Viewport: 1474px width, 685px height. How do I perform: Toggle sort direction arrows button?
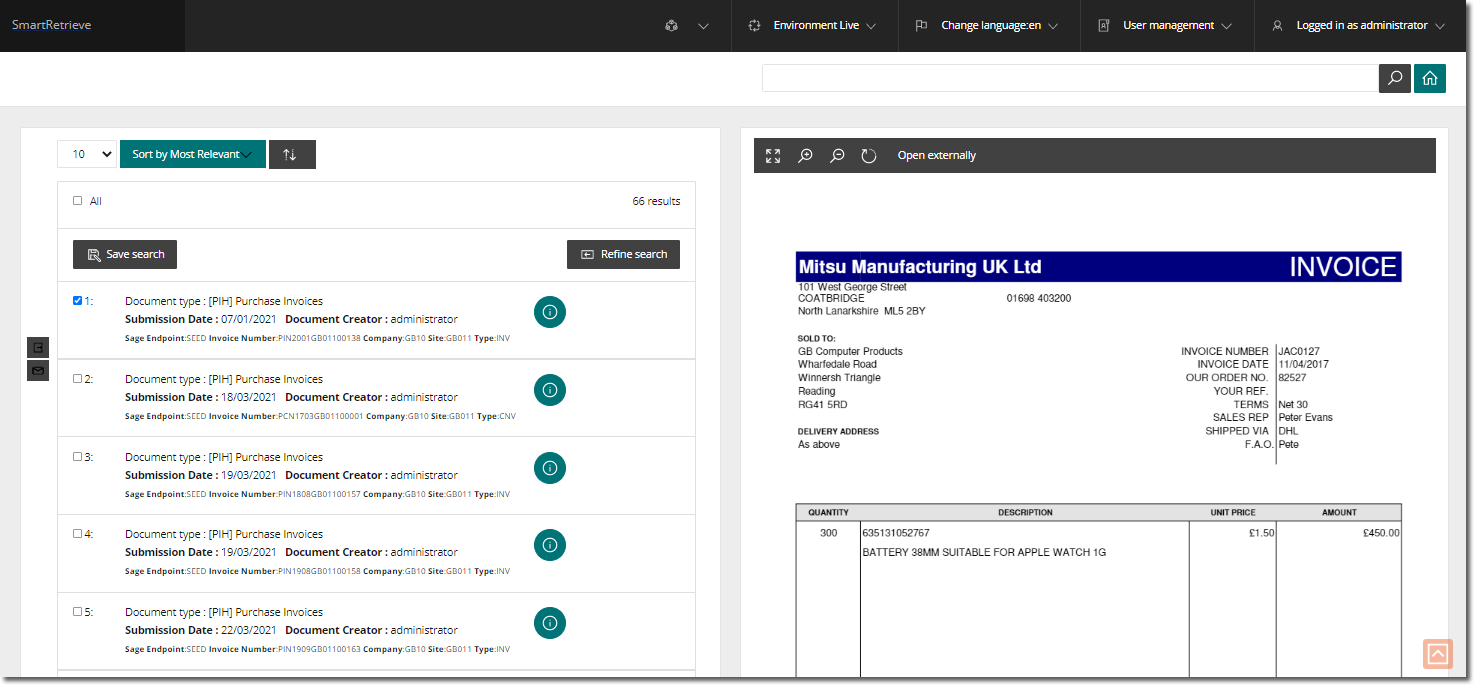292,154
